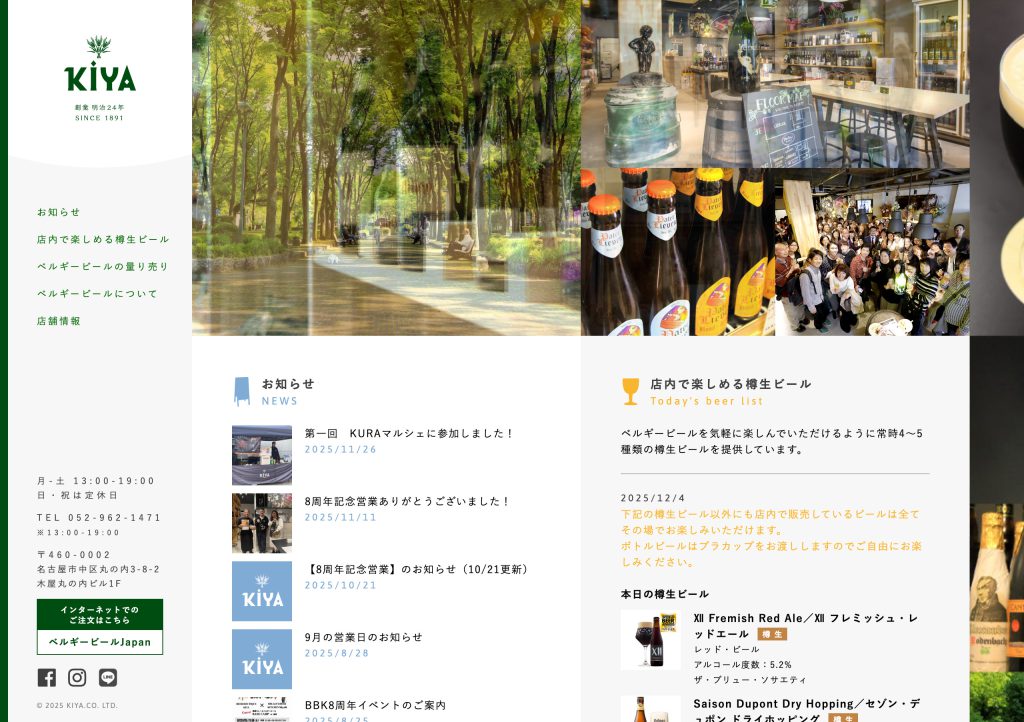Click the KIYA logo in sidebar
The image size is (1024, 722).
click(100, 77)
